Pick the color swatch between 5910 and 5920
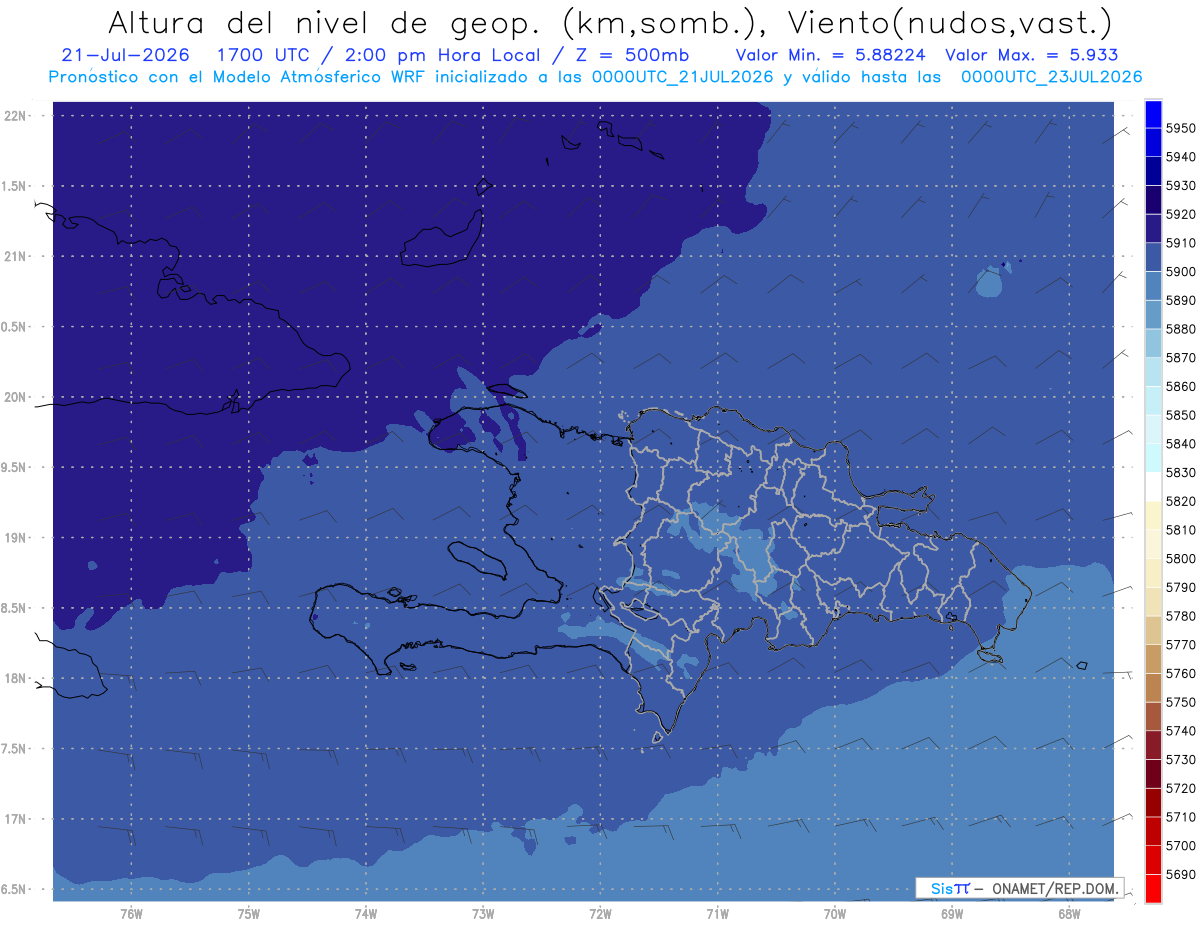The image size is (1200, 927). (1153, 229)
